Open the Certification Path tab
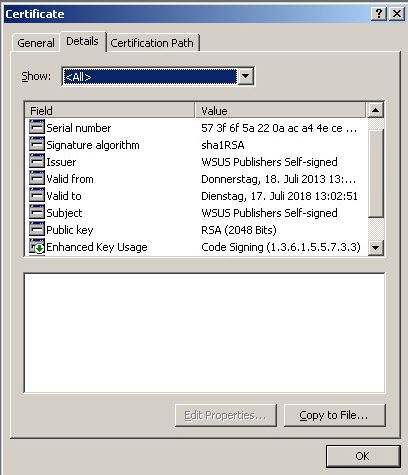408x475 pixels. (152, 43)
